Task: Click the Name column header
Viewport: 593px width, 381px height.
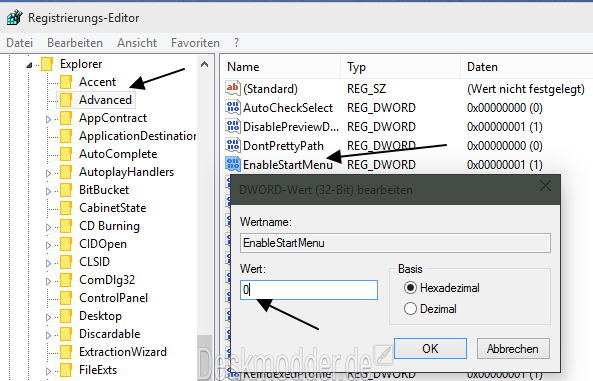Action: [280, 67]
